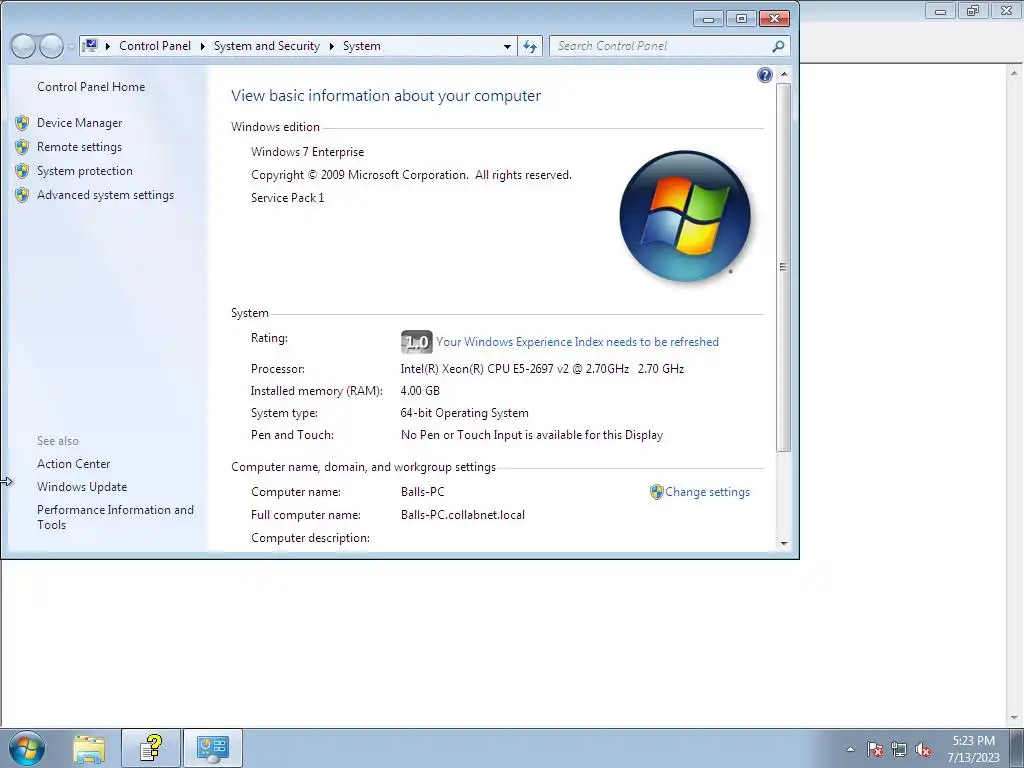This screenshot has width=1024, height=768.
Task: Expand arrow after Control Panel breadcrumb
Action: click(x=202, y=46)
